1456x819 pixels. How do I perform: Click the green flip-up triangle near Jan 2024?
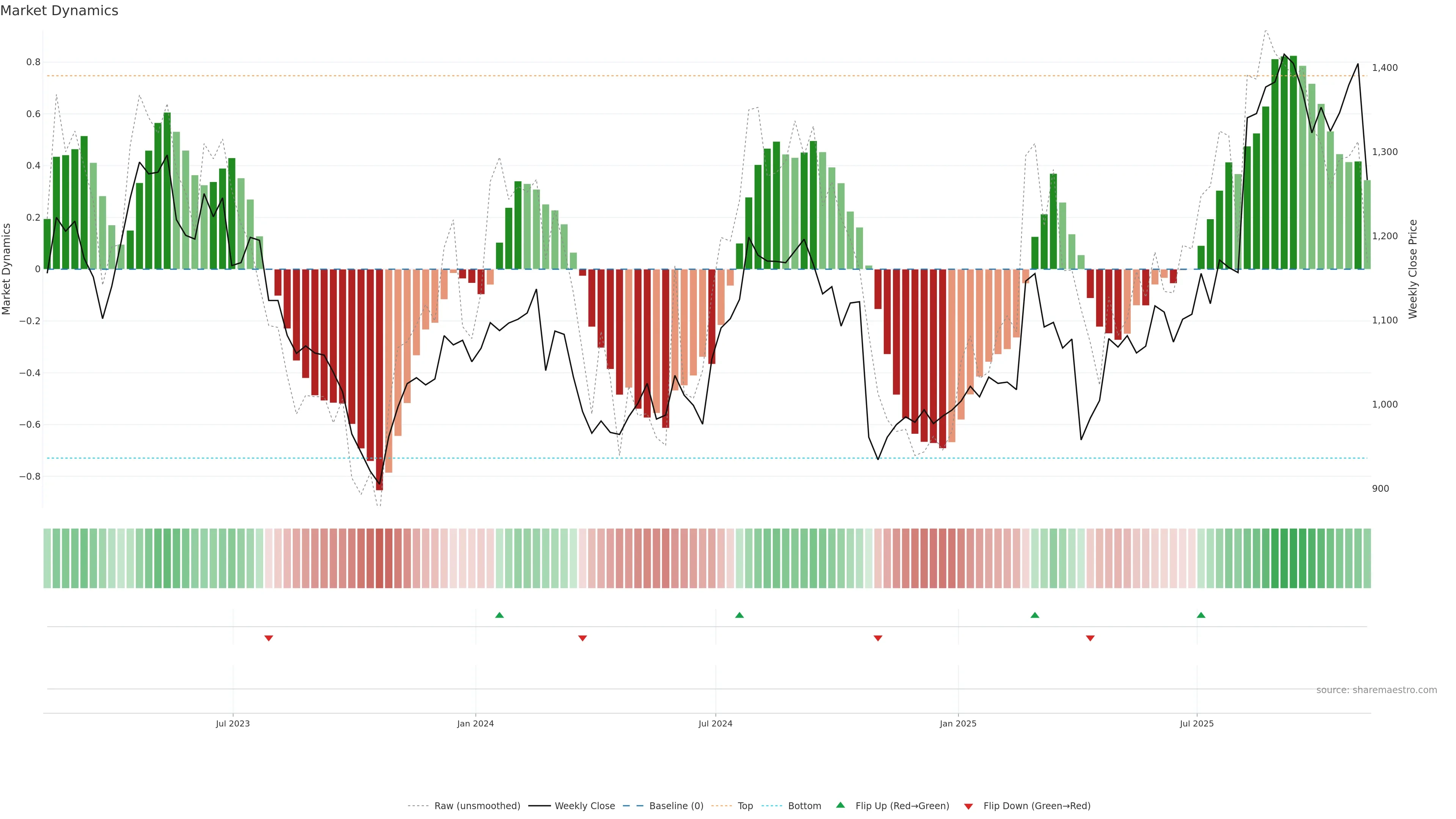pyautogui.click(x=499, y=615)
